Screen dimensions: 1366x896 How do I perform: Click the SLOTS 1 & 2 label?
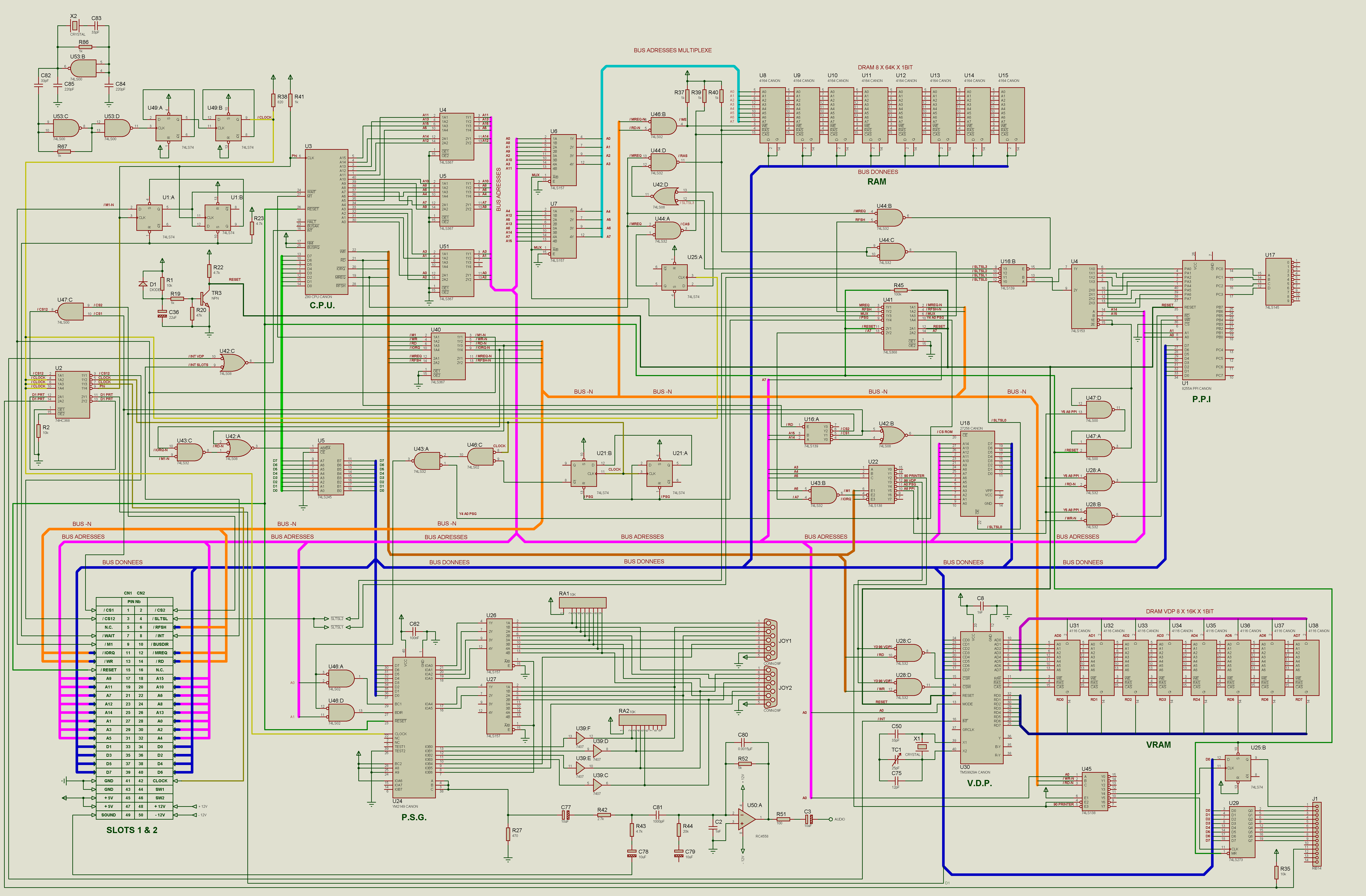pyautogui.click(x=131, y=830)
